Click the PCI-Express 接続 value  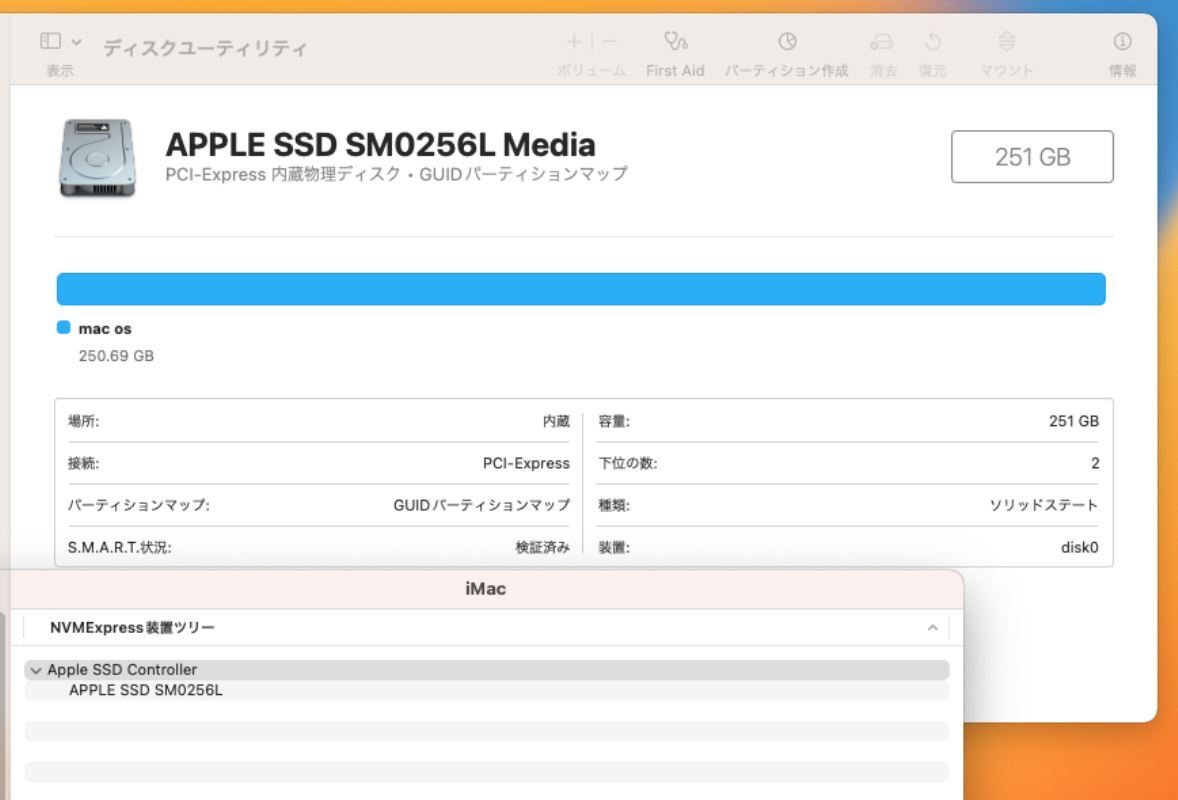[x=526, y=463]
